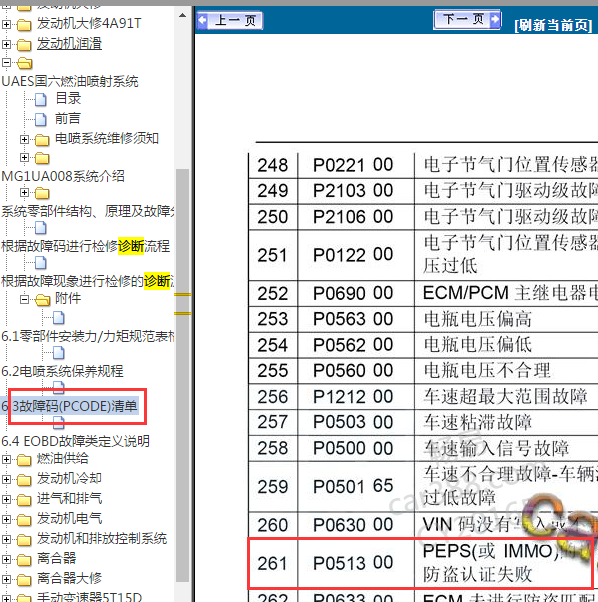The width and height of the screenshot is (598, 602).
Task: Click the 发动机冷却 folder icon
Action: click(x=24, y=480)
